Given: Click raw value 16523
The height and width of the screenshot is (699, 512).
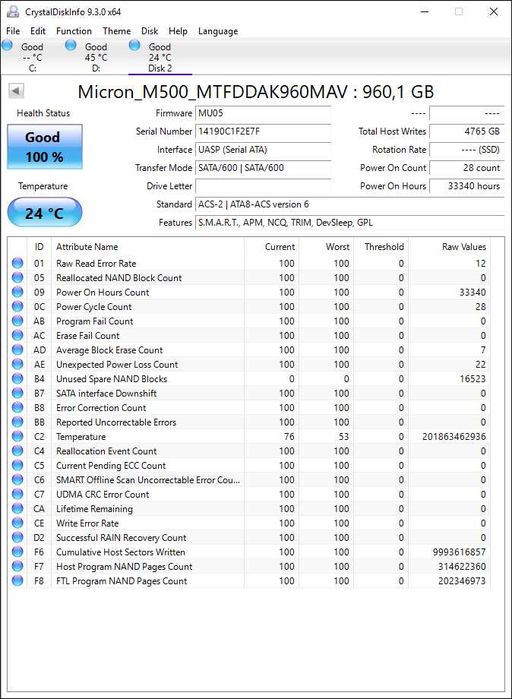Looking at the screenshot, I should pos(473,379).
